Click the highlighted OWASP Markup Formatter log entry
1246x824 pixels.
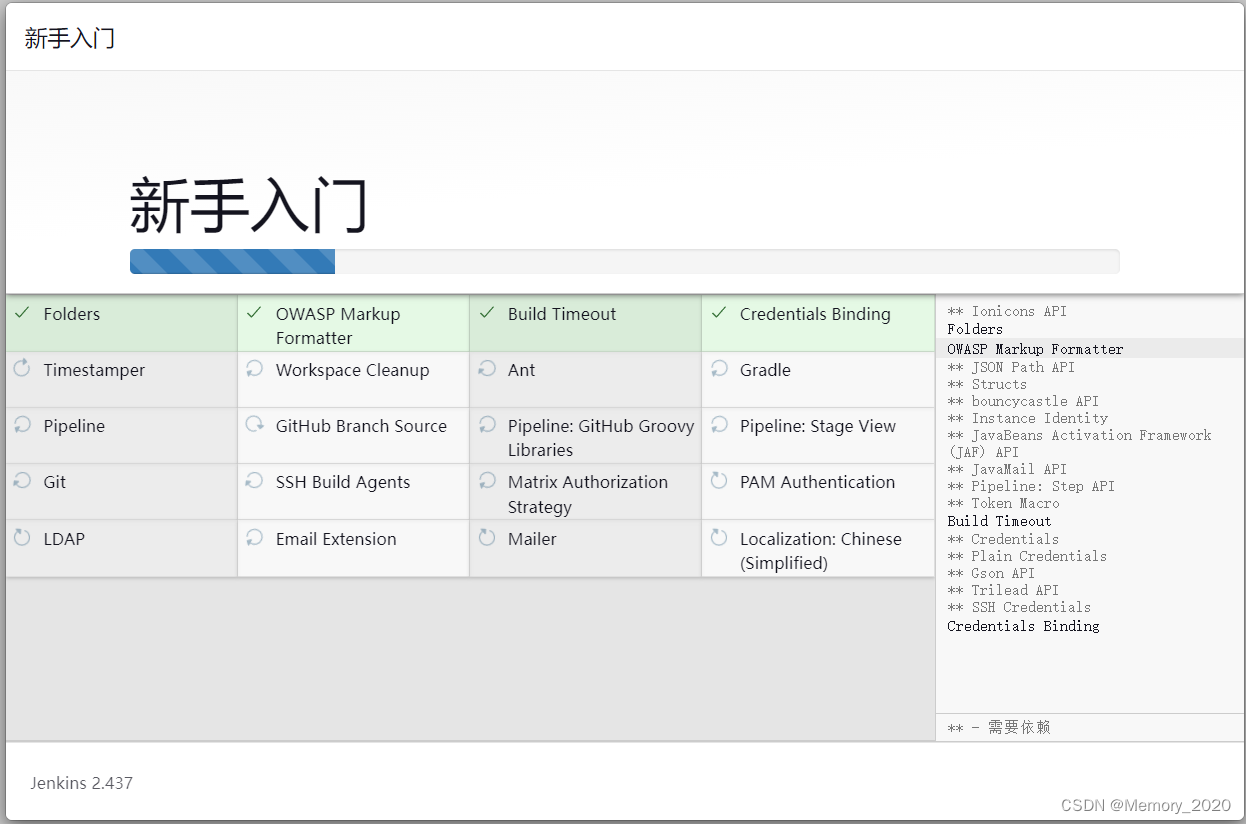[x=1035, y=349]
